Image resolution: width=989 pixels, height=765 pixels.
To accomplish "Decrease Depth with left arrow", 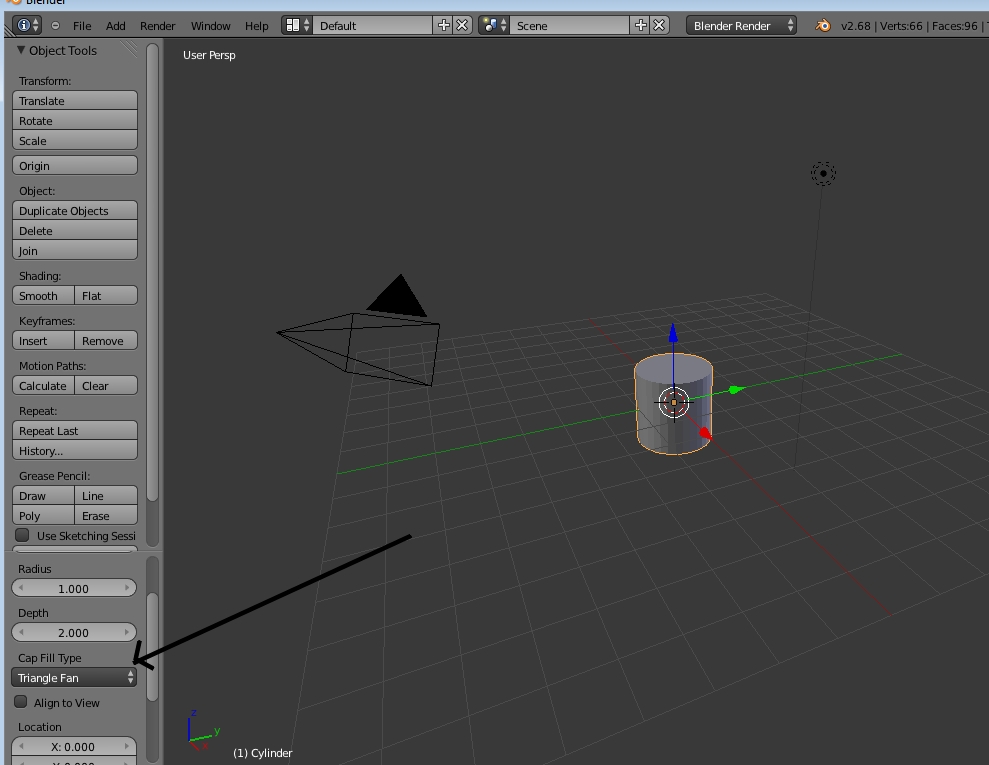I will click(21, 632).
